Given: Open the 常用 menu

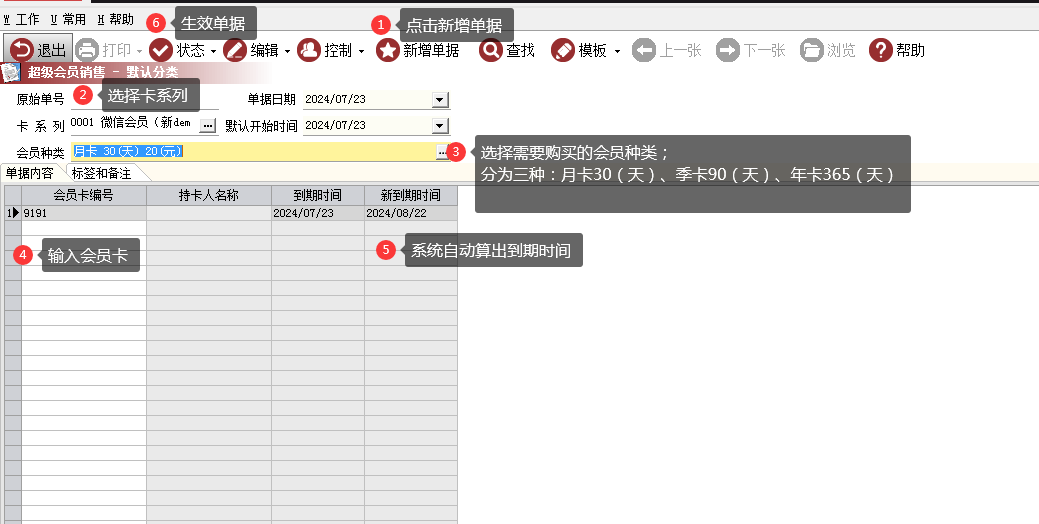Looking at the screenshot, I should [x=69, y=19].
